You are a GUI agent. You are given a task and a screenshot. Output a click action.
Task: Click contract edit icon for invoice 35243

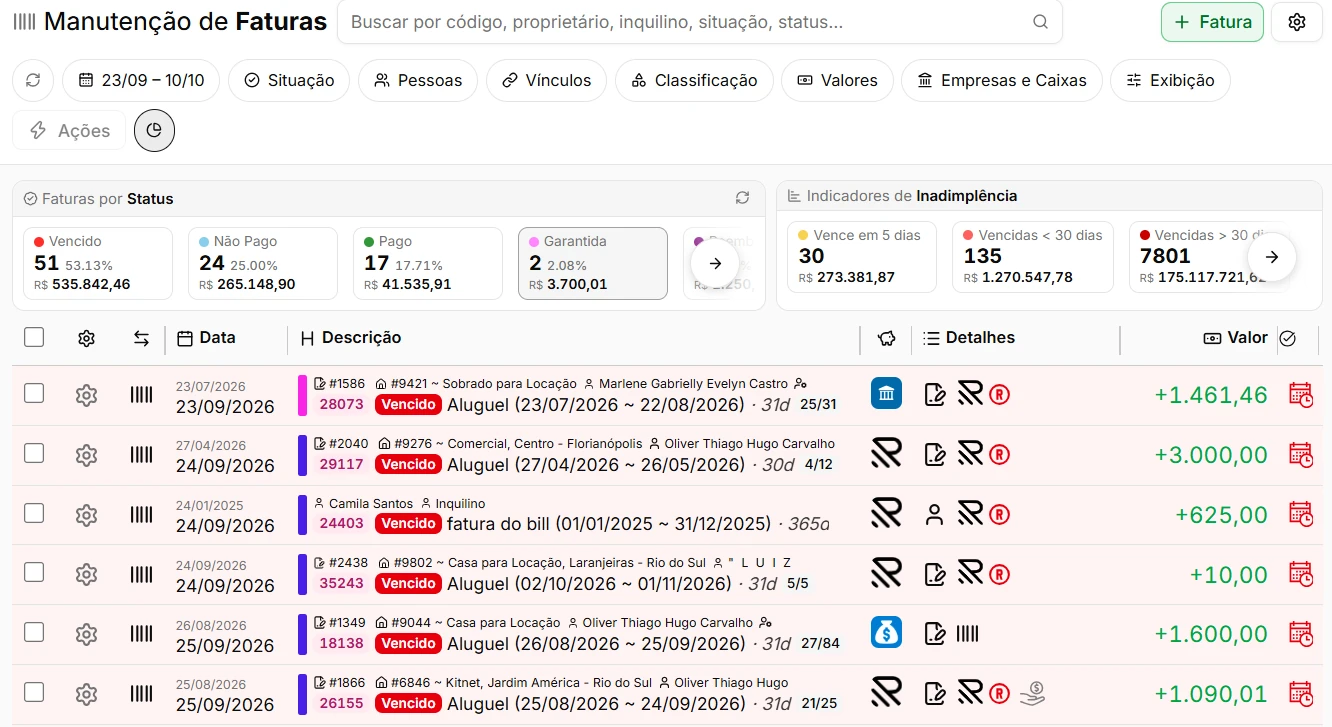click(x=935, y=574)
